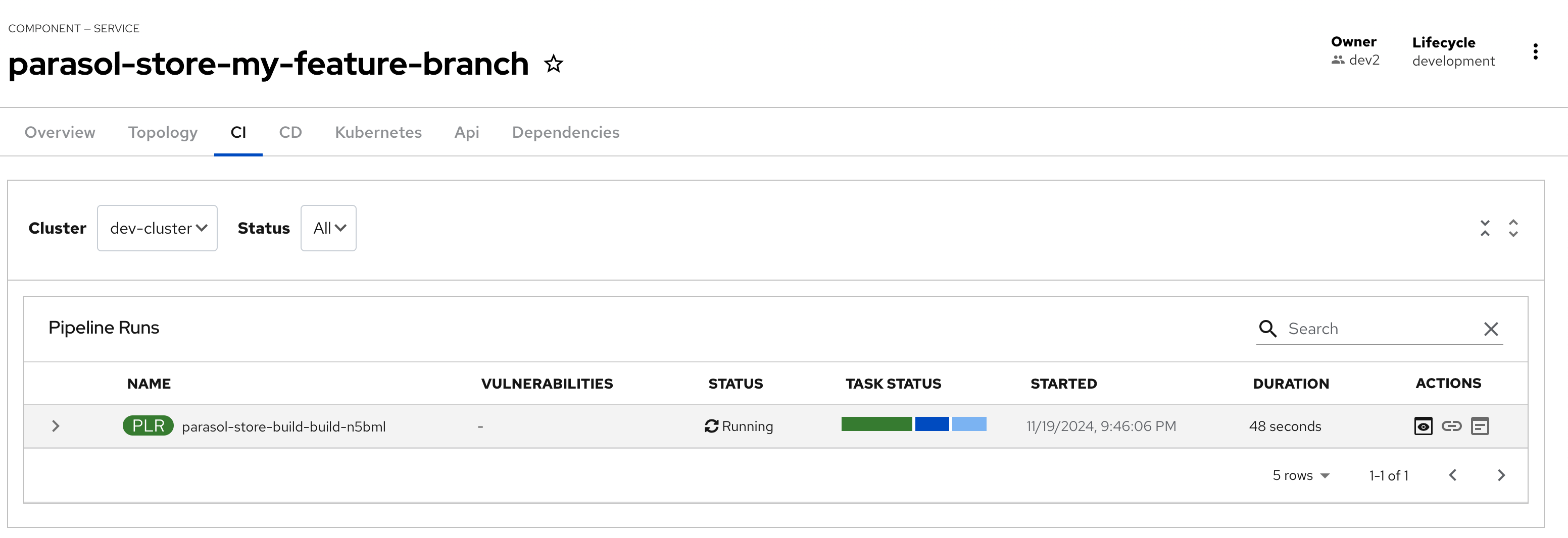Switch to the Overview tab
This screenshot has height=538, width=1568.
tap(60, 133)
